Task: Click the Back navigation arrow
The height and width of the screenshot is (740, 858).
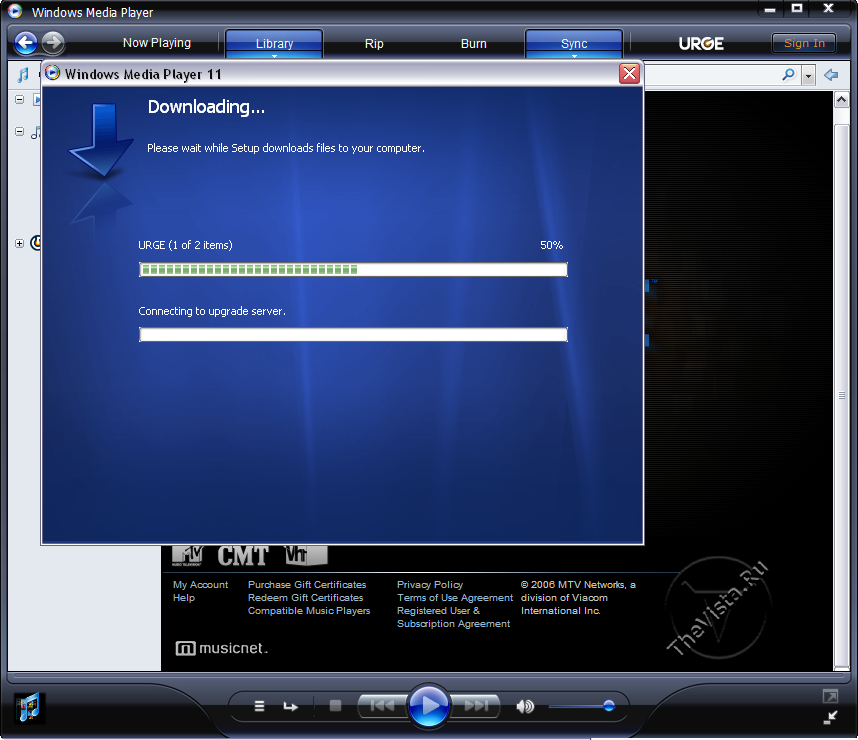Action: click(x=26, y=43)
